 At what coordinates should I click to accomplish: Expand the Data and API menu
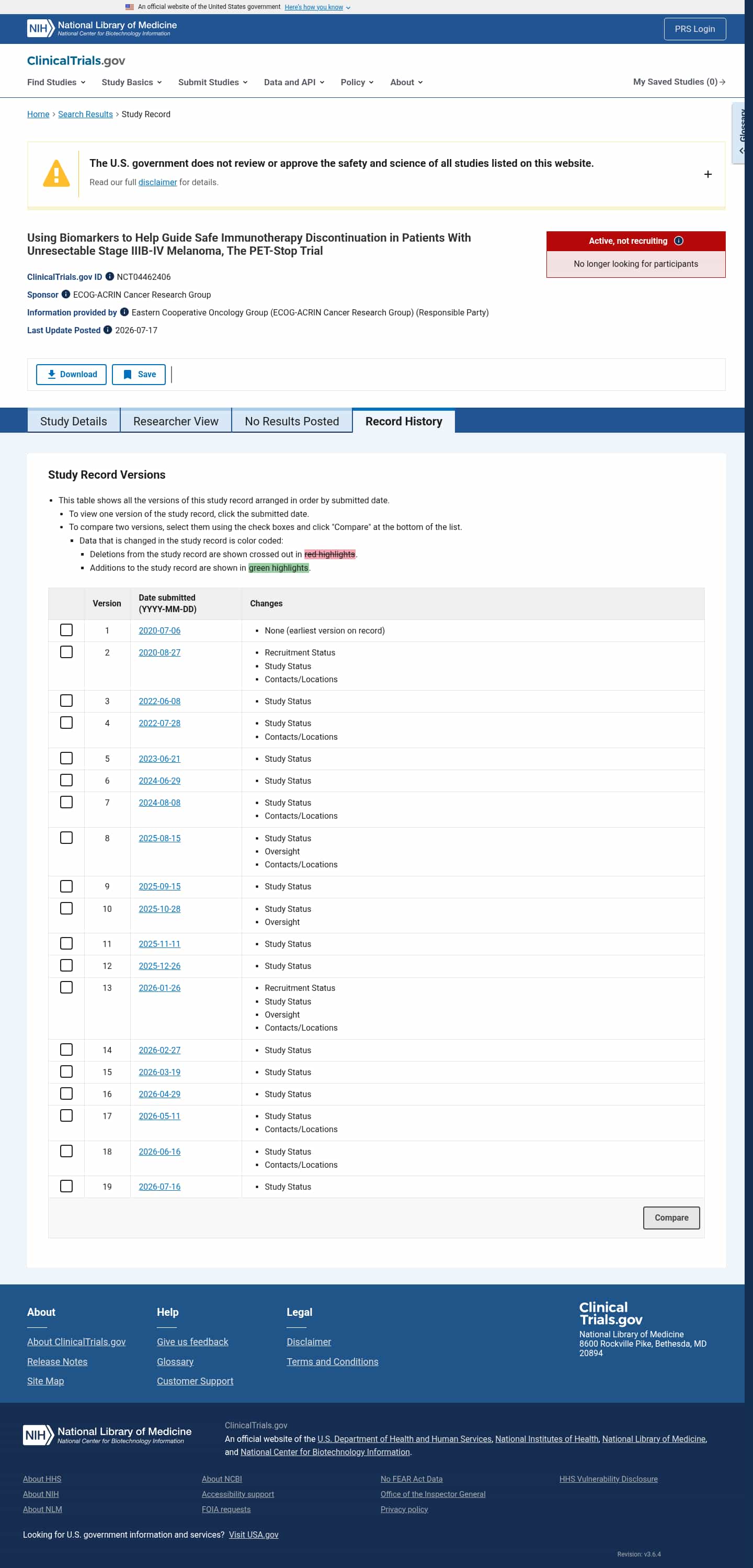point(294,82)
